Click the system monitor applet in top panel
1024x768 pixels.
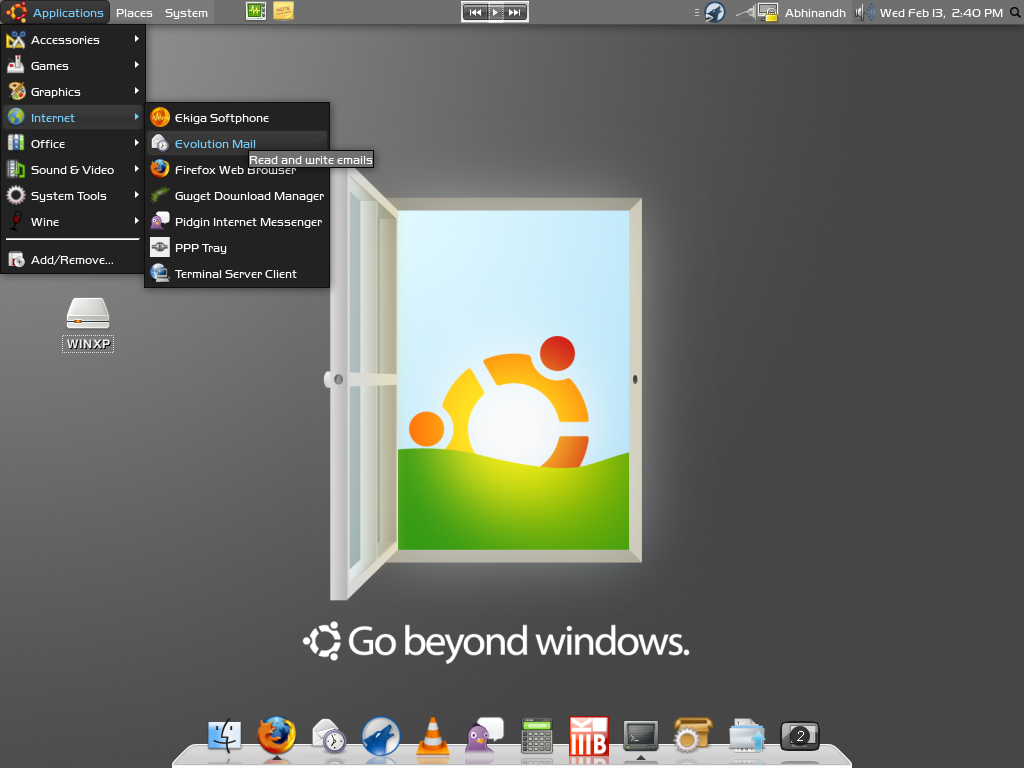pyautogui.click(x=255, y=12)
